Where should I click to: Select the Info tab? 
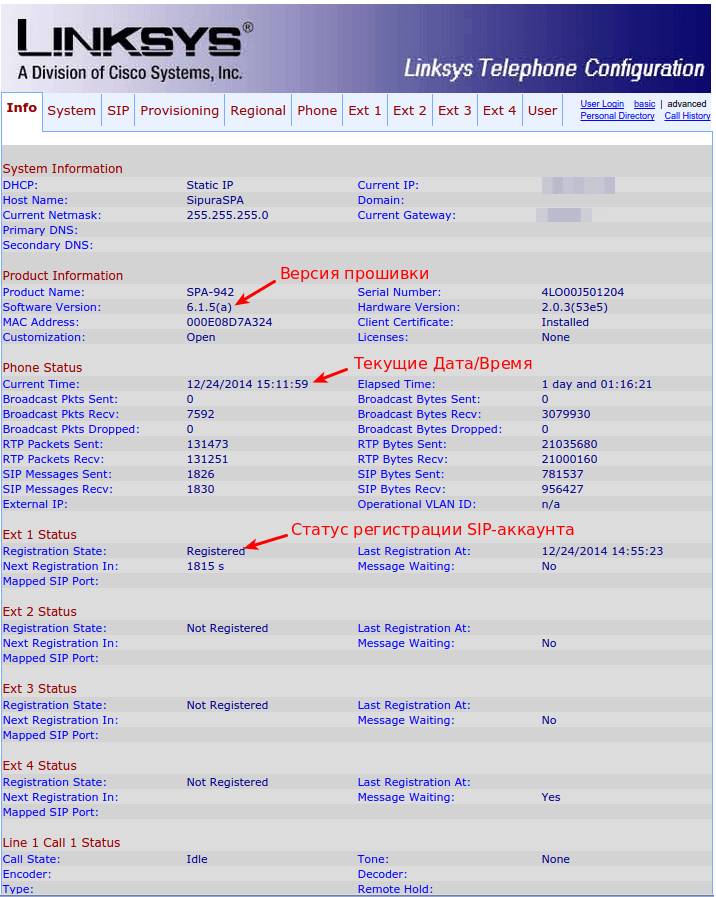click(22, 108)
